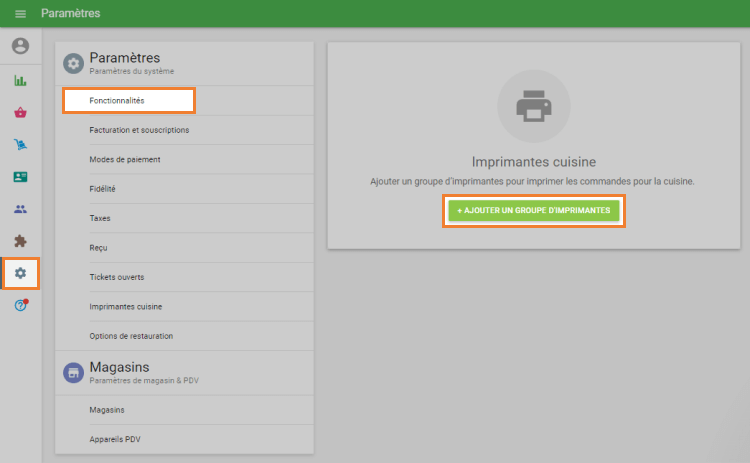750x463 pixels.
Task: Open integrations via puzzle piece icon
Action: 20,241
